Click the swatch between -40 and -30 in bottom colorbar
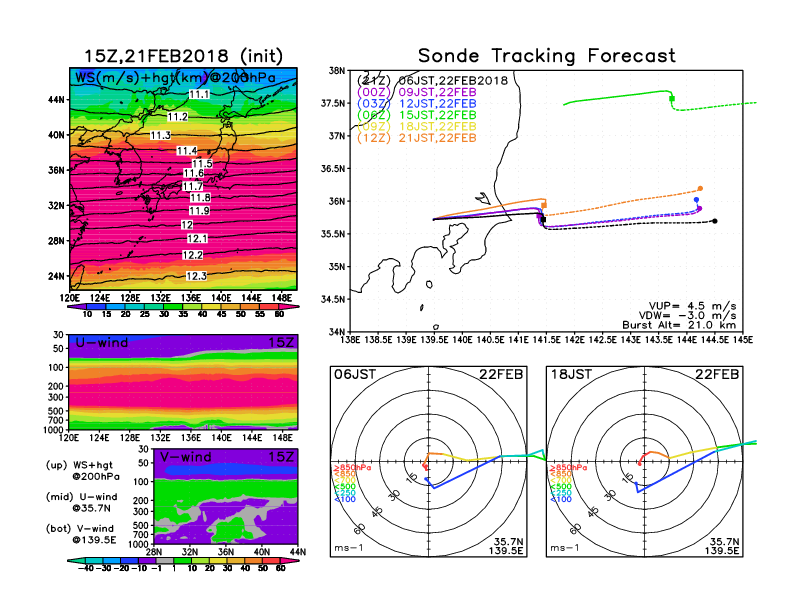 93,560
